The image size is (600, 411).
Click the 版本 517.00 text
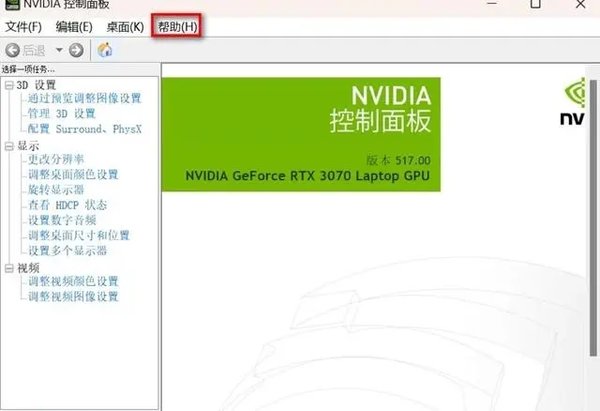point(398,160)
